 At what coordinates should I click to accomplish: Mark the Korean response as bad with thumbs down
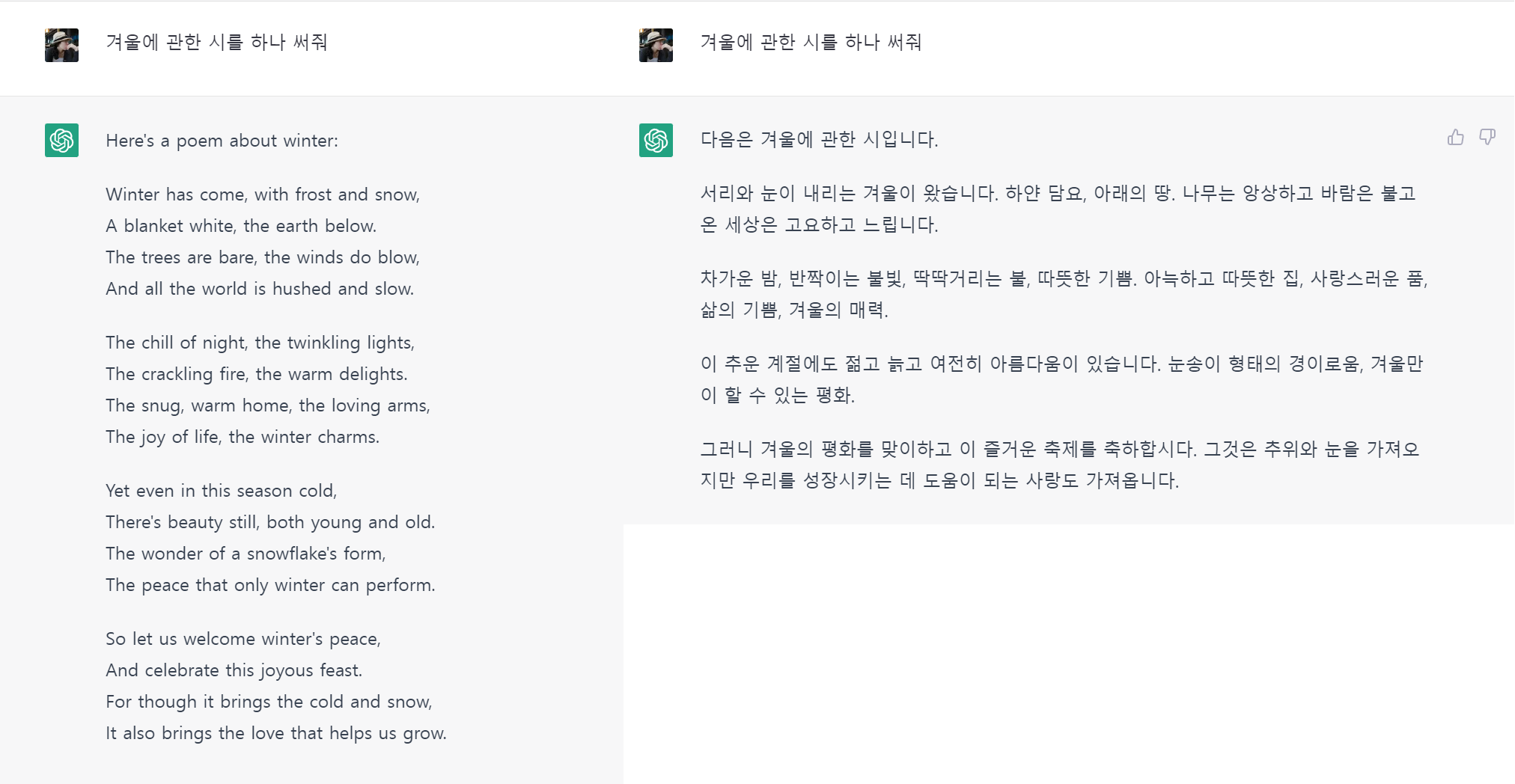point(1487,137)
